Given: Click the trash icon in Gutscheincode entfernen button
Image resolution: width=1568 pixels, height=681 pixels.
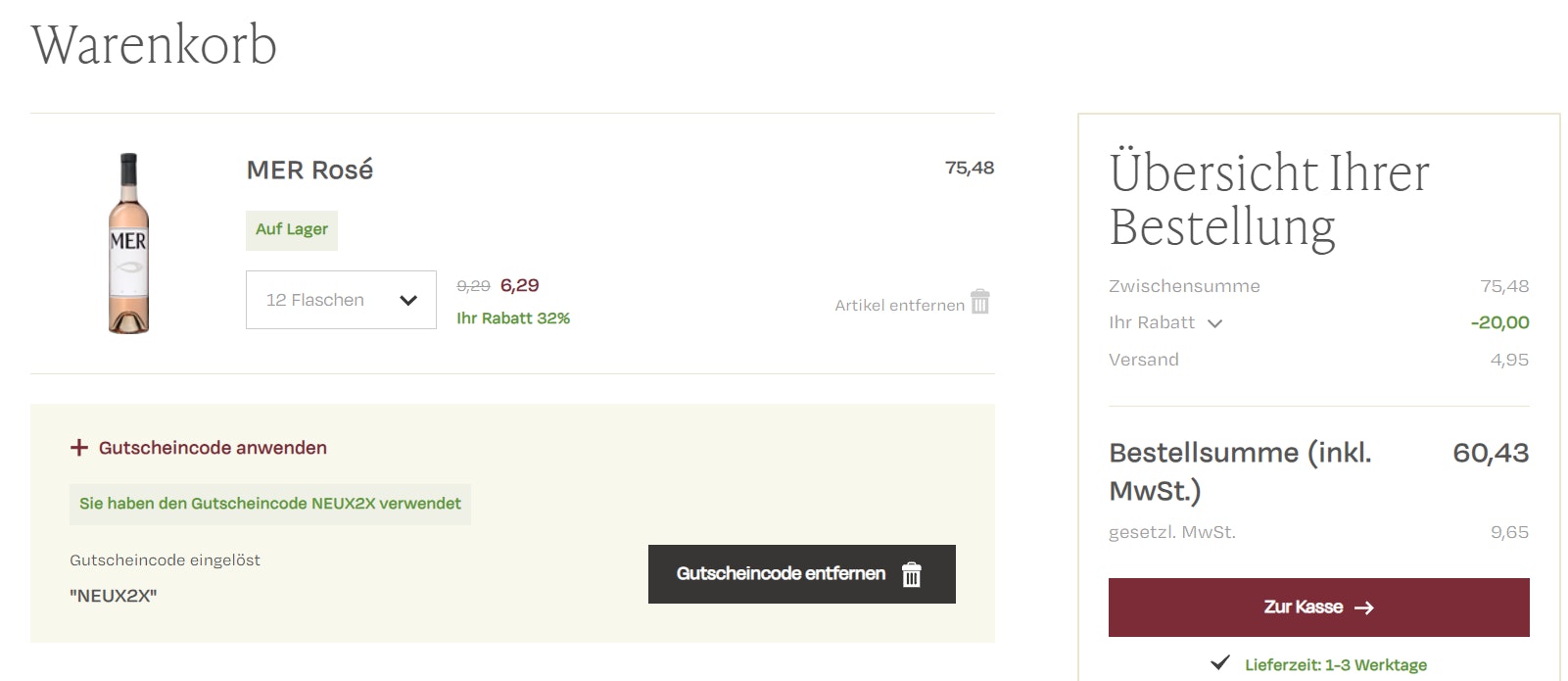Looking at the screenshot, I should [x=912, y=574].
